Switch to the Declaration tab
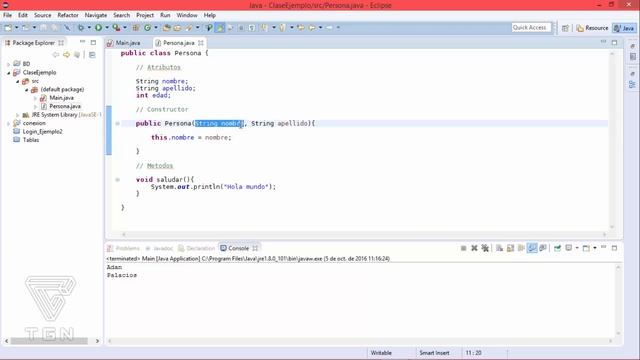Viewport: 640px width, 360px height. (x=196, y=248)
